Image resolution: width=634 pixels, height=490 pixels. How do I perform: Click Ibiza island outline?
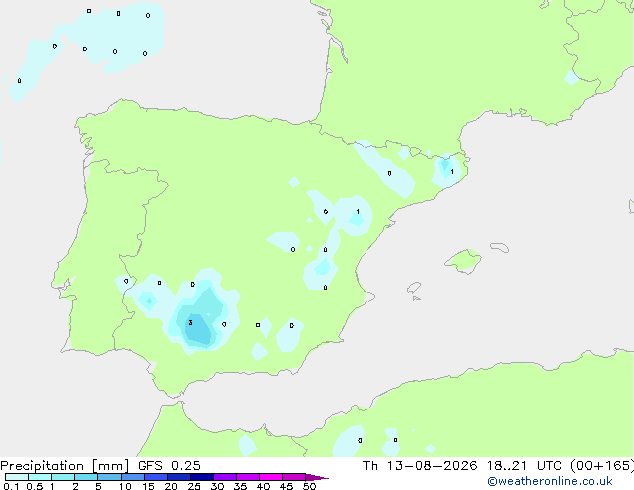(x=414, y=288)
